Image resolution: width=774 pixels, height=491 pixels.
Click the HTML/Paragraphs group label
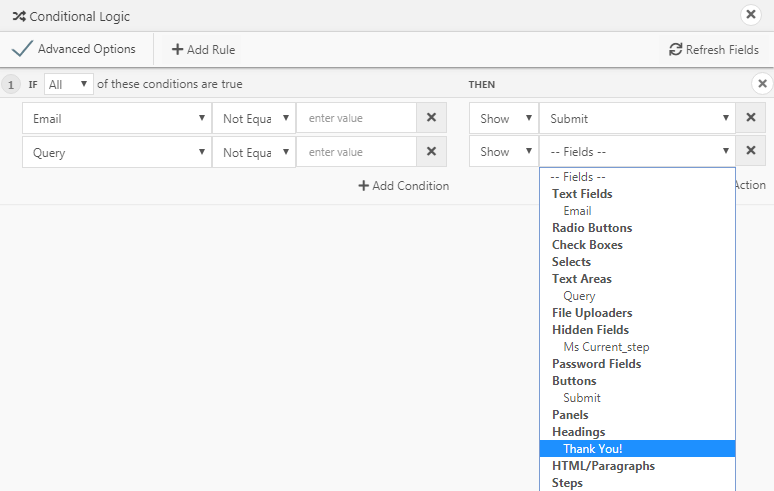[x=603, y=466]
